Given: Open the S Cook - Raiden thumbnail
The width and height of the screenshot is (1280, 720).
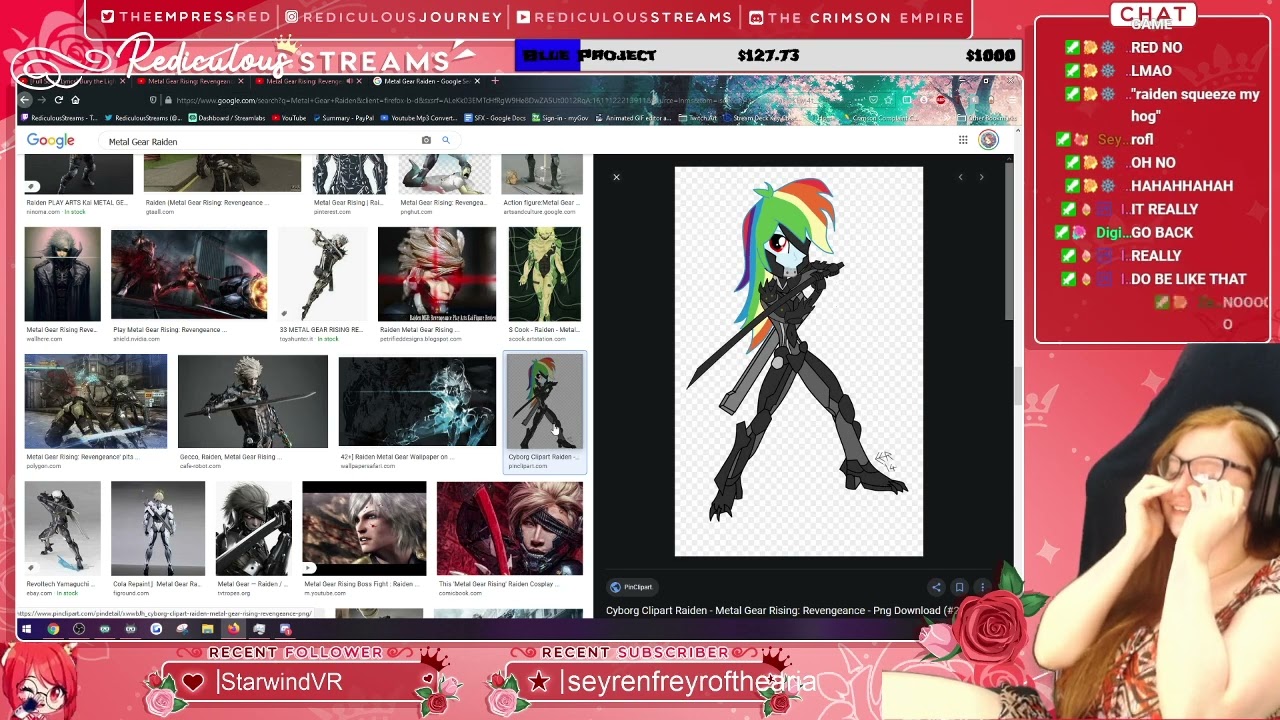Looking at the screenshot, I should pyautogui.click(x=544, y=274).
